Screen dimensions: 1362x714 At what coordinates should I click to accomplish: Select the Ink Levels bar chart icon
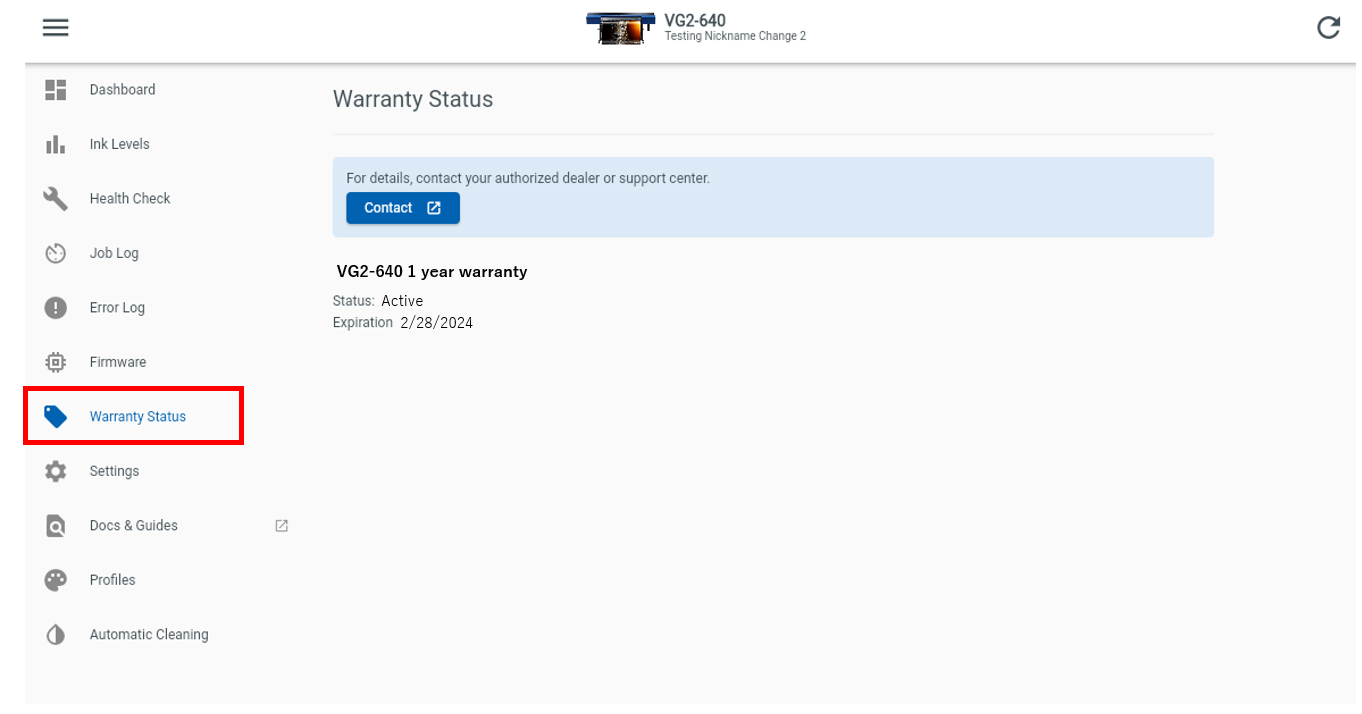click(x=55, y=143)
